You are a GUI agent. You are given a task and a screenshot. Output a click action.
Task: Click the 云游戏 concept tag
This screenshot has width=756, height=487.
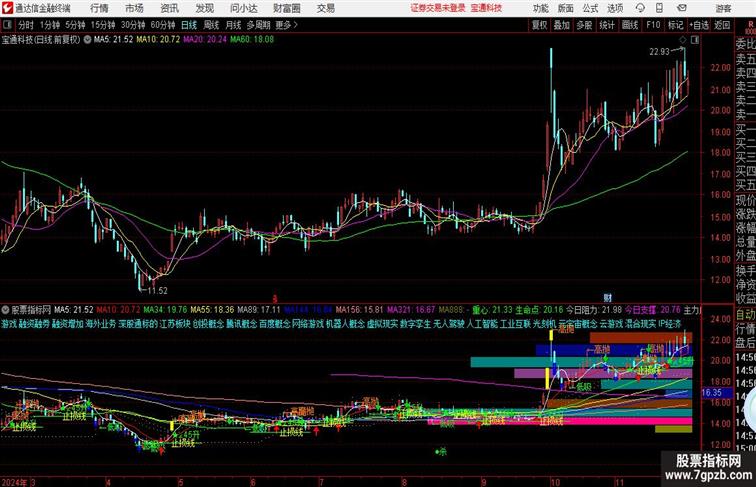click(x=611, y=324)
